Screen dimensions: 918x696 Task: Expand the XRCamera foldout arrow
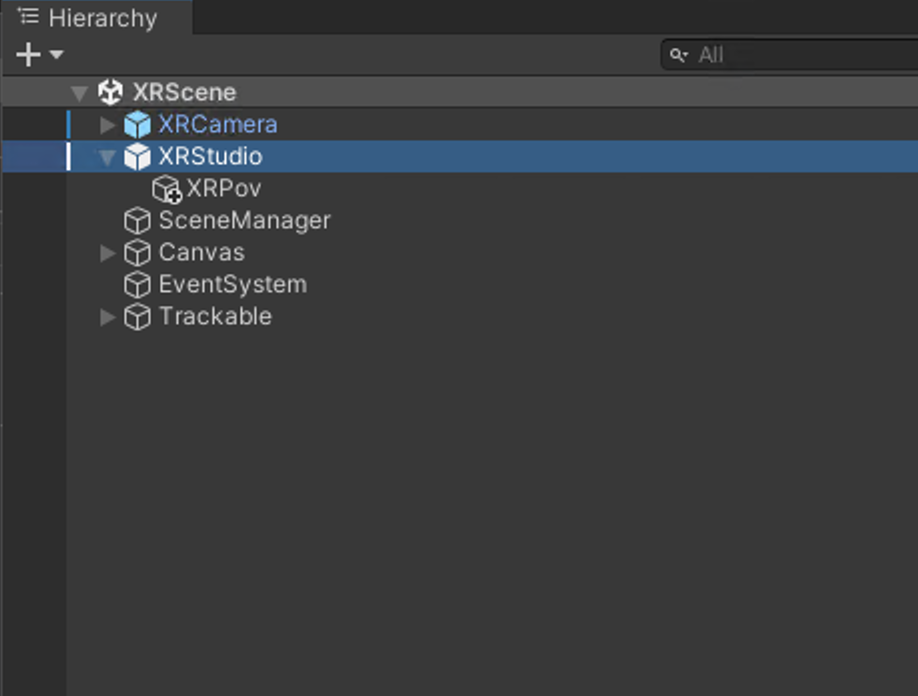[108, 125]
